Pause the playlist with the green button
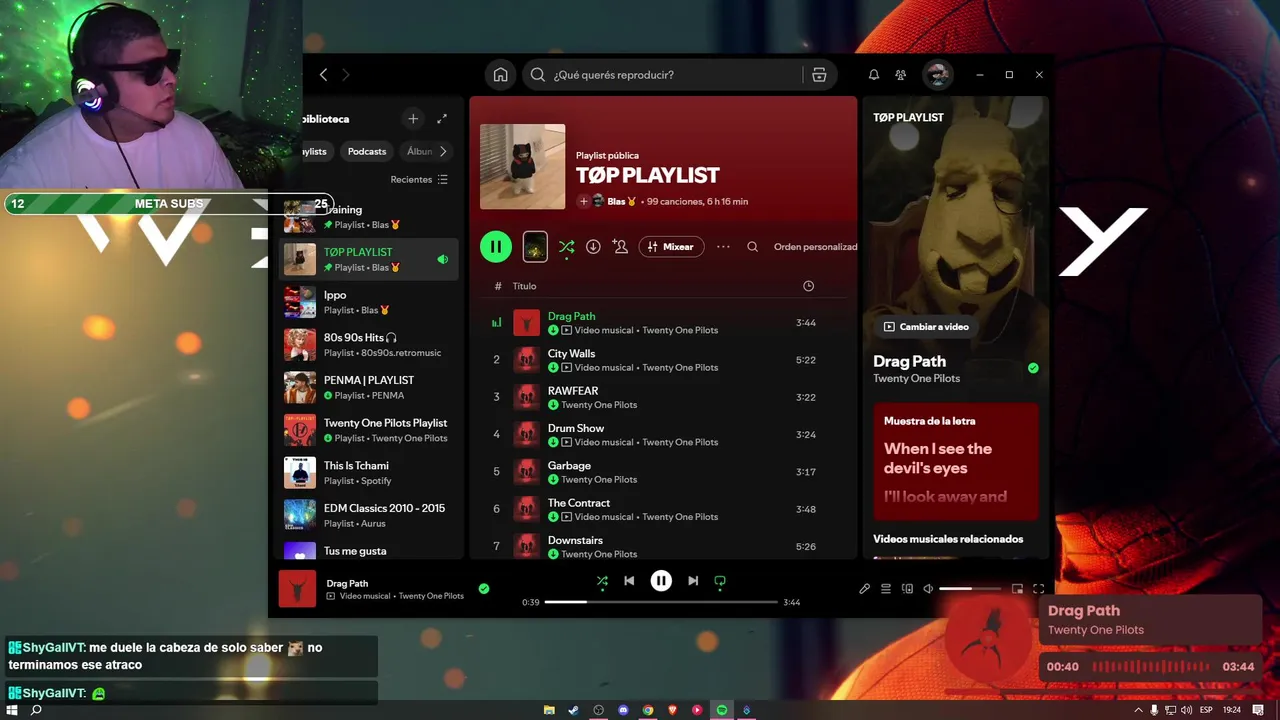Viewport: 1280px width, 720px height. (496, 247)
